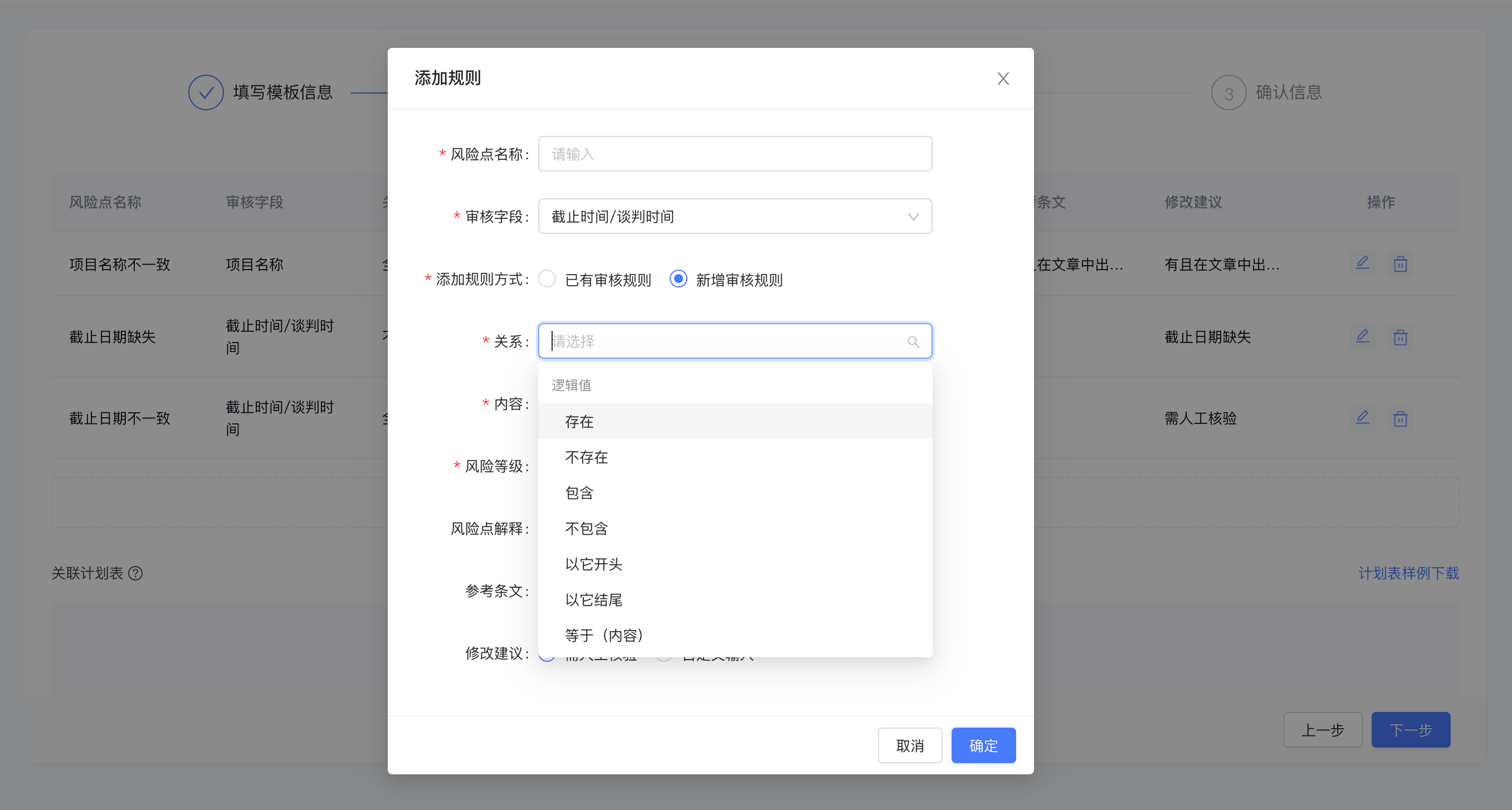This screenshot has width=1512, height=810.
Task: Select 已有审核规则 radio option
Action: (x=547, y=279)
